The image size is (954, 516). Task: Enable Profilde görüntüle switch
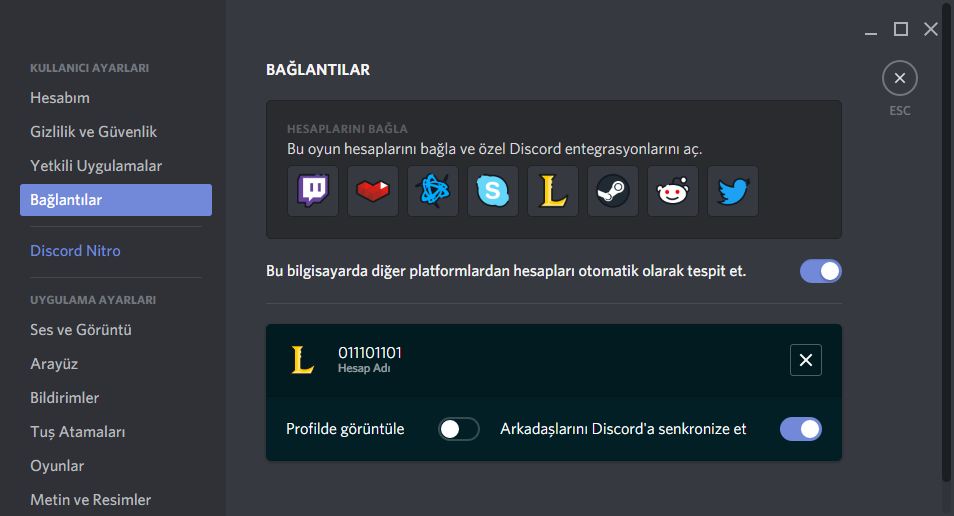[x=459, y=429]
